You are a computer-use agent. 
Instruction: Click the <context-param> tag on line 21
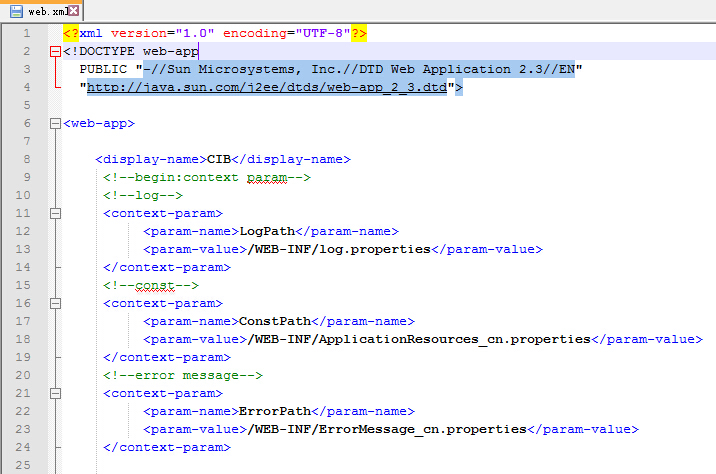click(x=163, y=393)
